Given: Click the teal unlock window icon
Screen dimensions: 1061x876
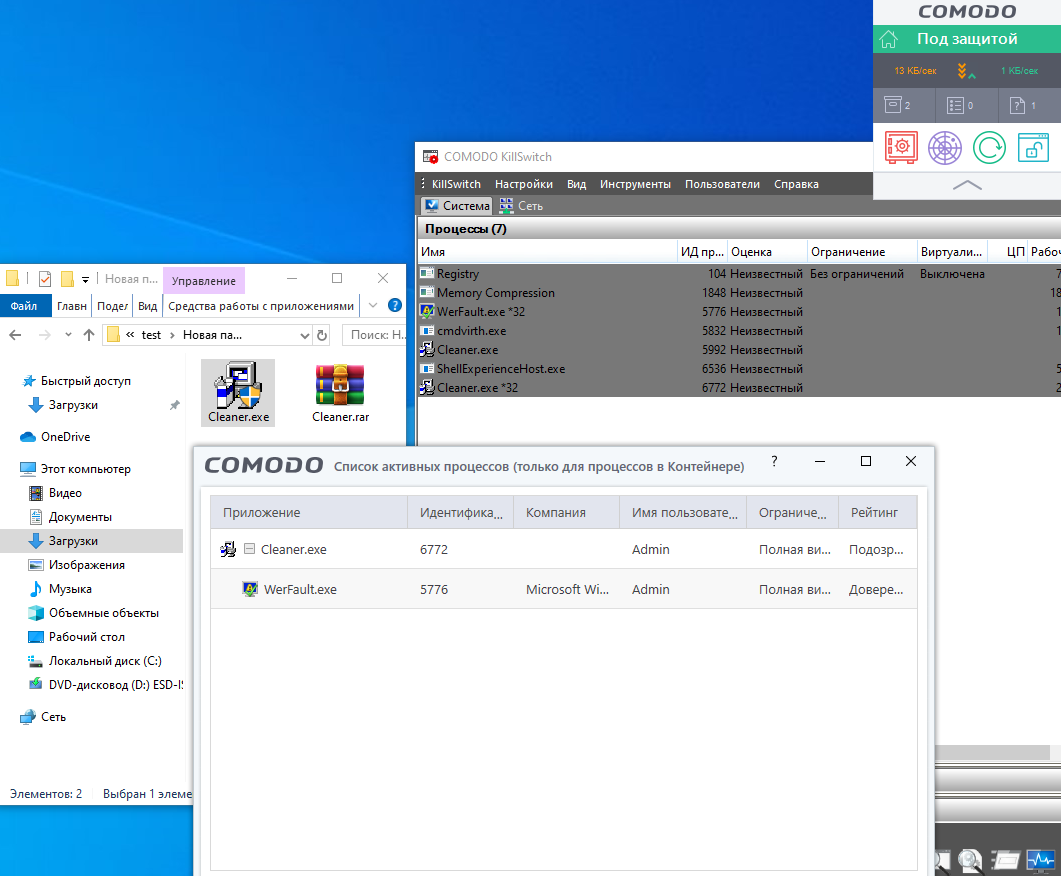Looking at the screenshot, I should (1033, 147).
